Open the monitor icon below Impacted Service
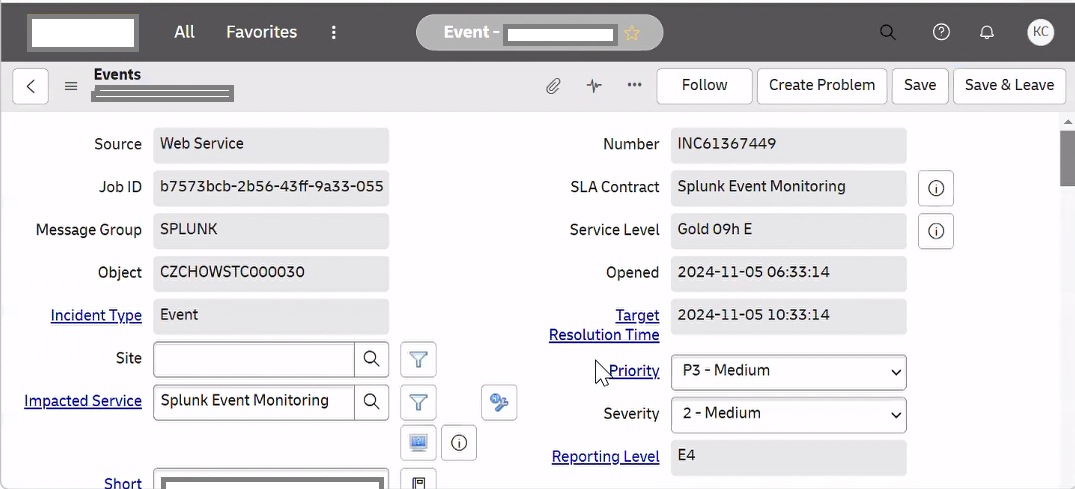This screenshot has height=489, width=1075. click(x=418, y=442)
